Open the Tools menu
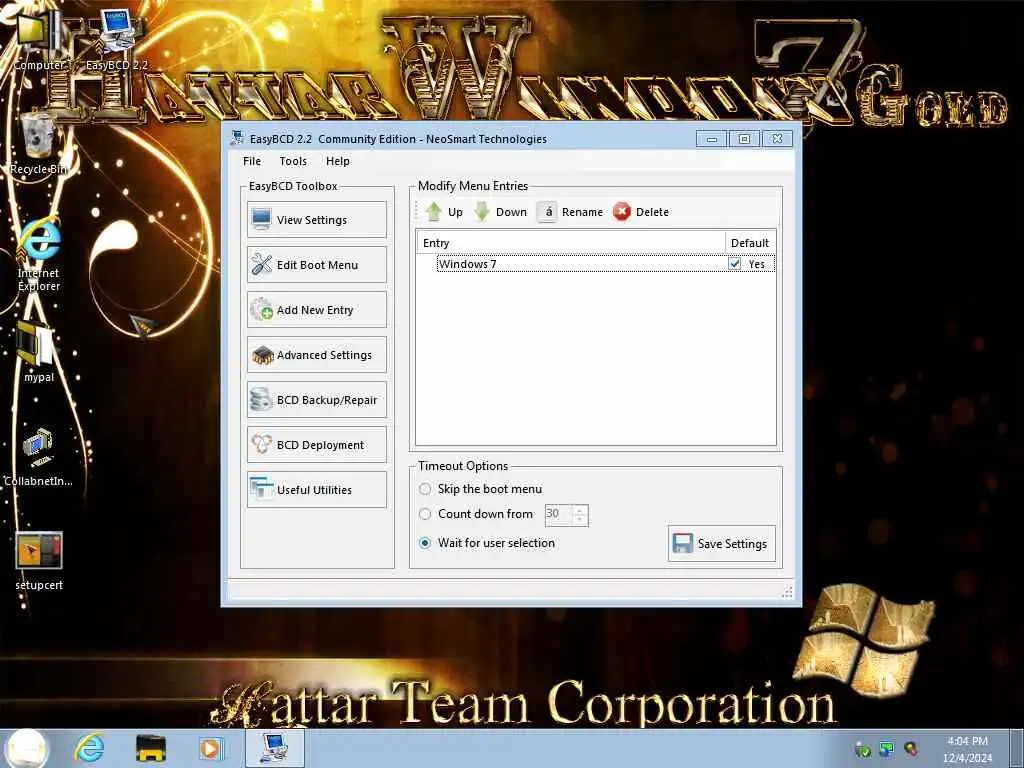1024x768 pixels. pos(293,161)
